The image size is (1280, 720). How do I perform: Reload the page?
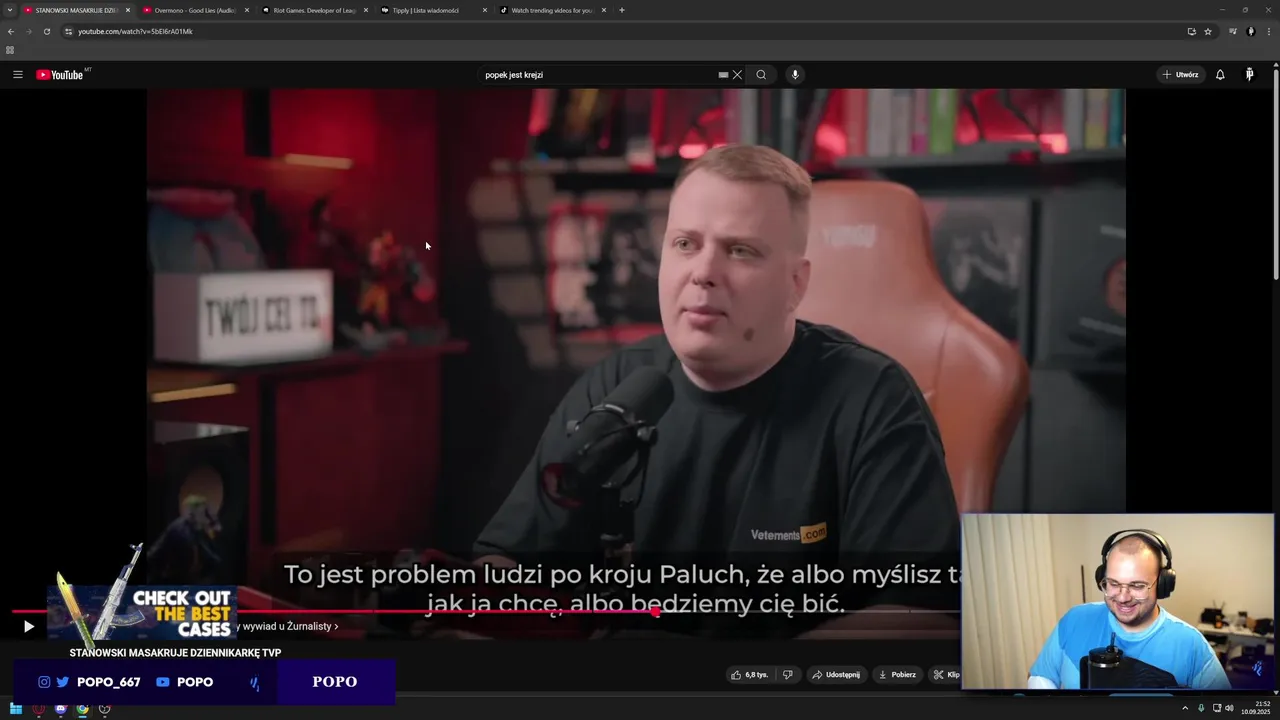[46, 31]
